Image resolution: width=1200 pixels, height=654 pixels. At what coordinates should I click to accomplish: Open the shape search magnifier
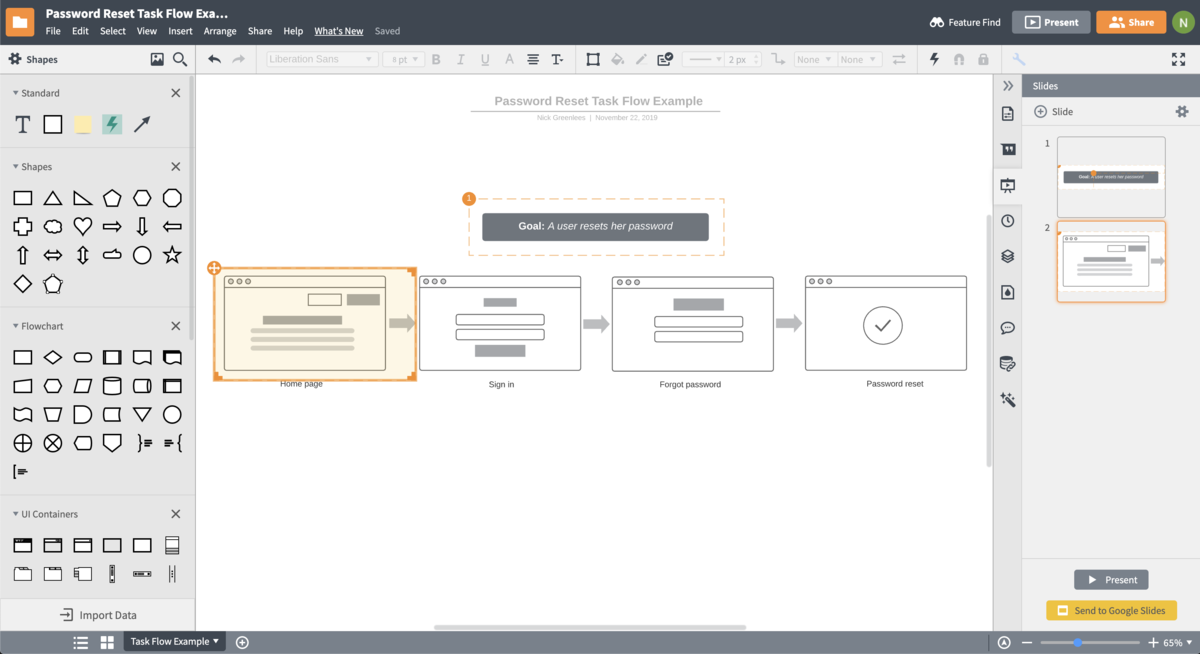(x=180, y=59)
